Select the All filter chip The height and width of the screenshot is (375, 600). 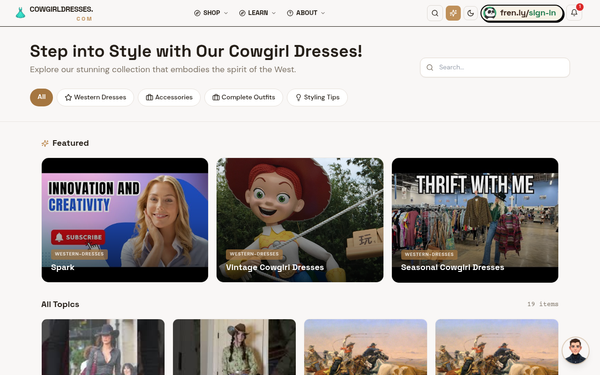tap(41, 97)
